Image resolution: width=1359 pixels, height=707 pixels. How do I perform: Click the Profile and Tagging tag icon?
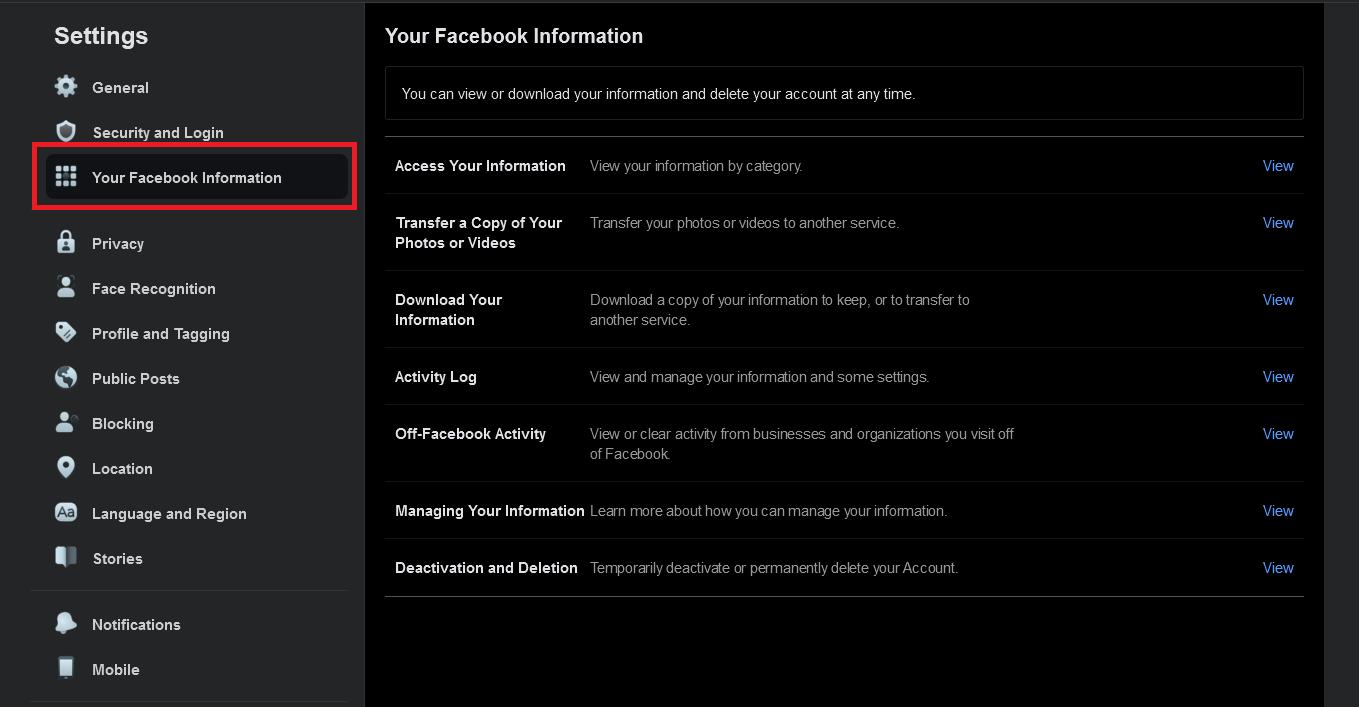pos(66,332)
